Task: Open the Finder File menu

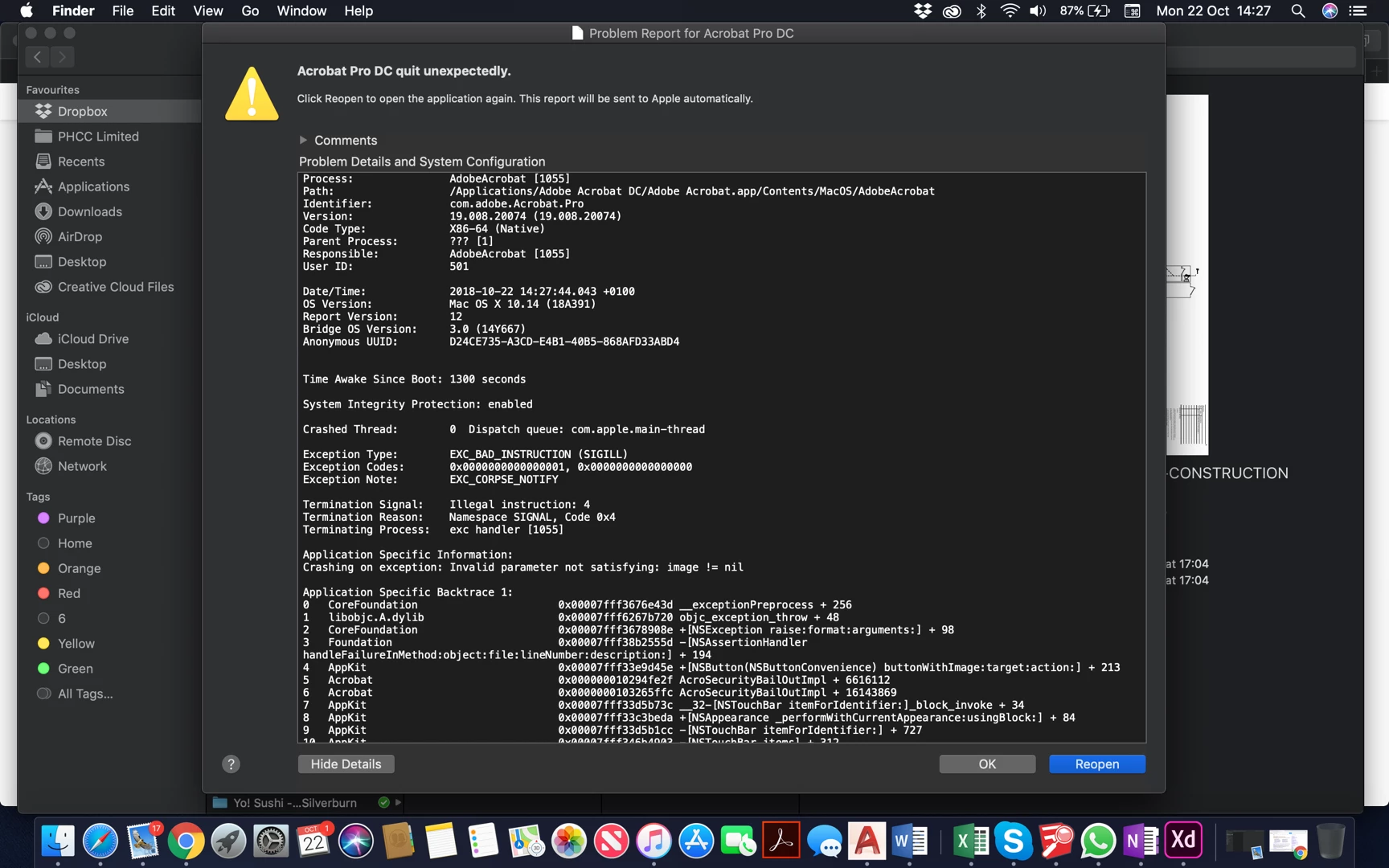Action: click(123, 10)
